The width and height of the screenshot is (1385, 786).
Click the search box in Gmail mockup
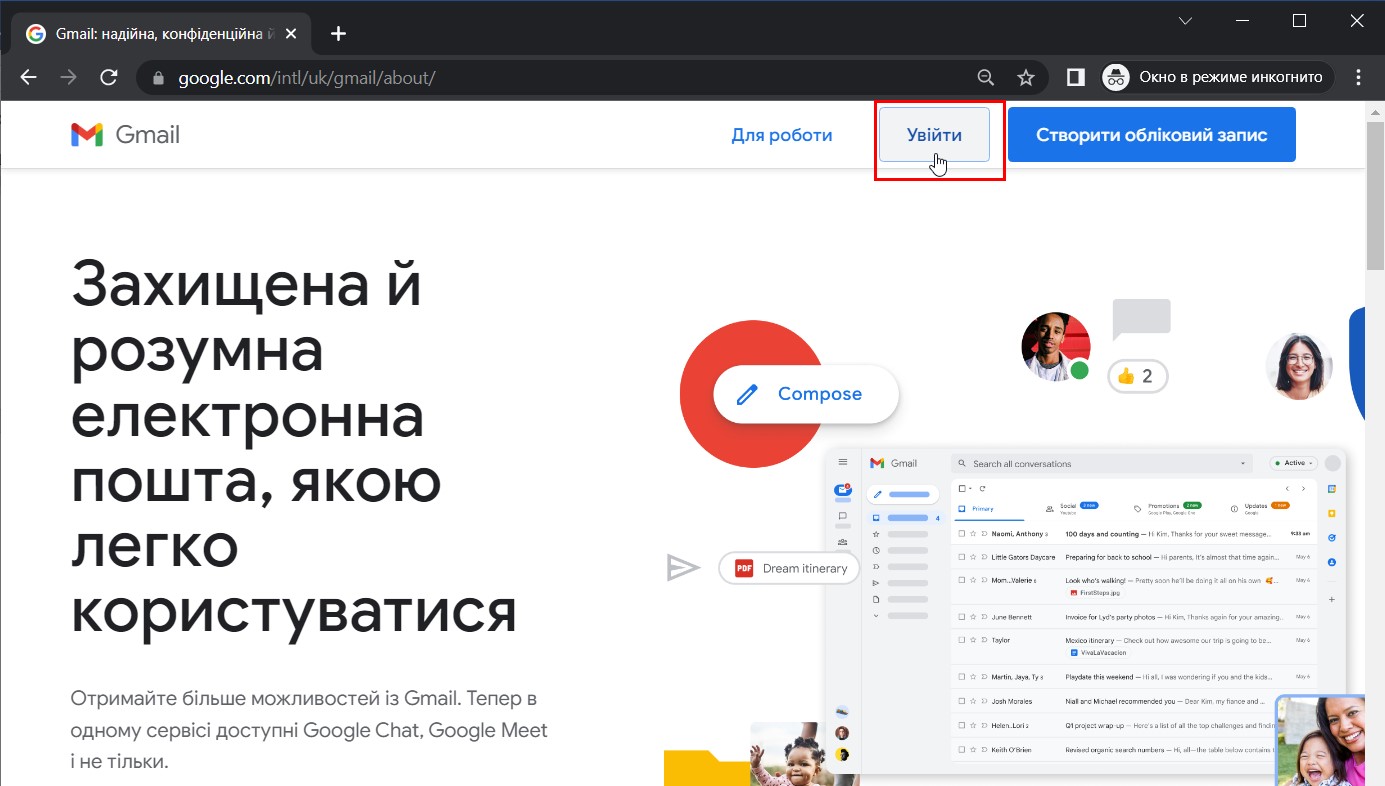(x=1103, y=464)
